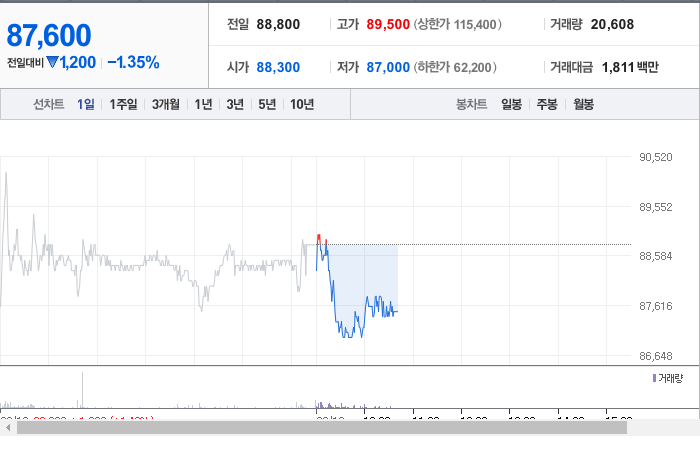Show the 10년 line chart

click(x=302, y=104)
